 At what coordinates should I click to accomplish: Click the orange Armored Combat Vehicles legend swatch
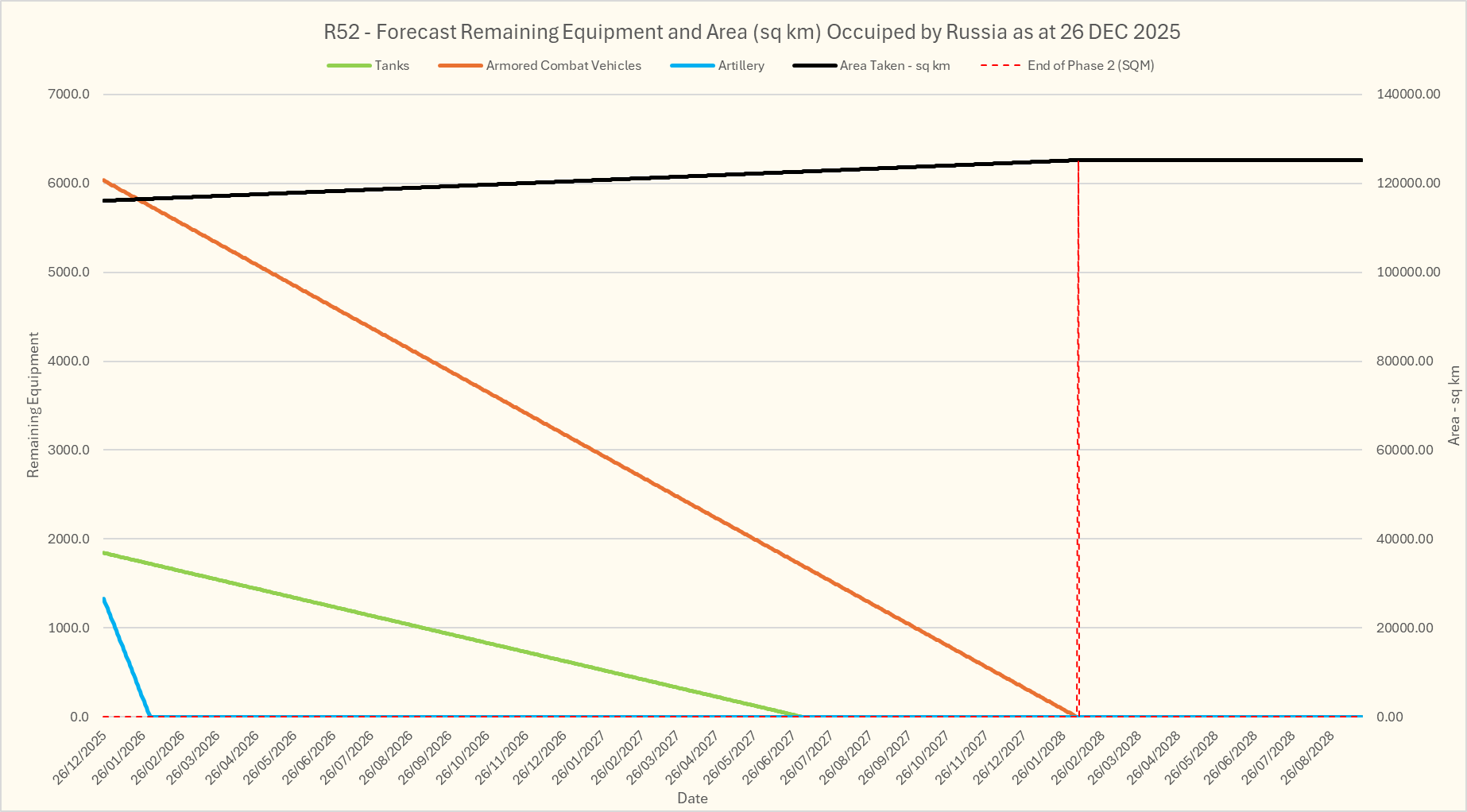[x=460, y=66]
